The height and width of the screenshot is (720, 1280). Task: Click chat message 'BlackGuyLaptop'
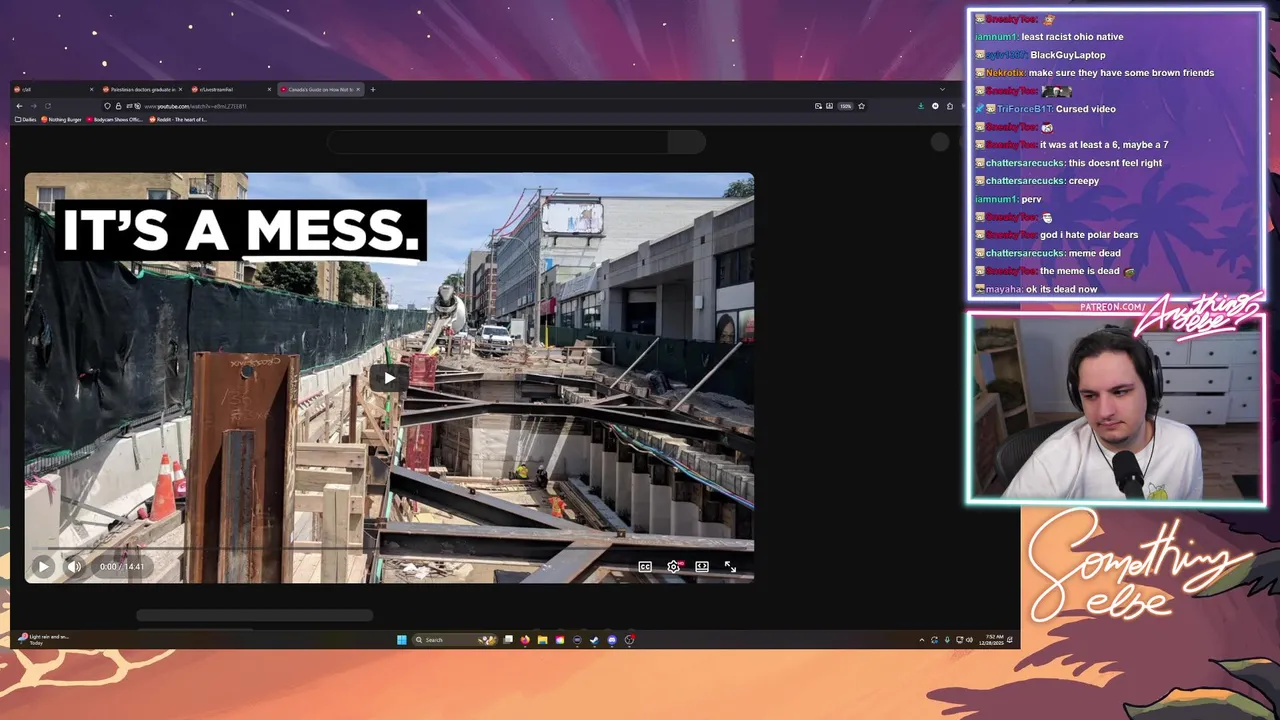tap(1068, 55)
